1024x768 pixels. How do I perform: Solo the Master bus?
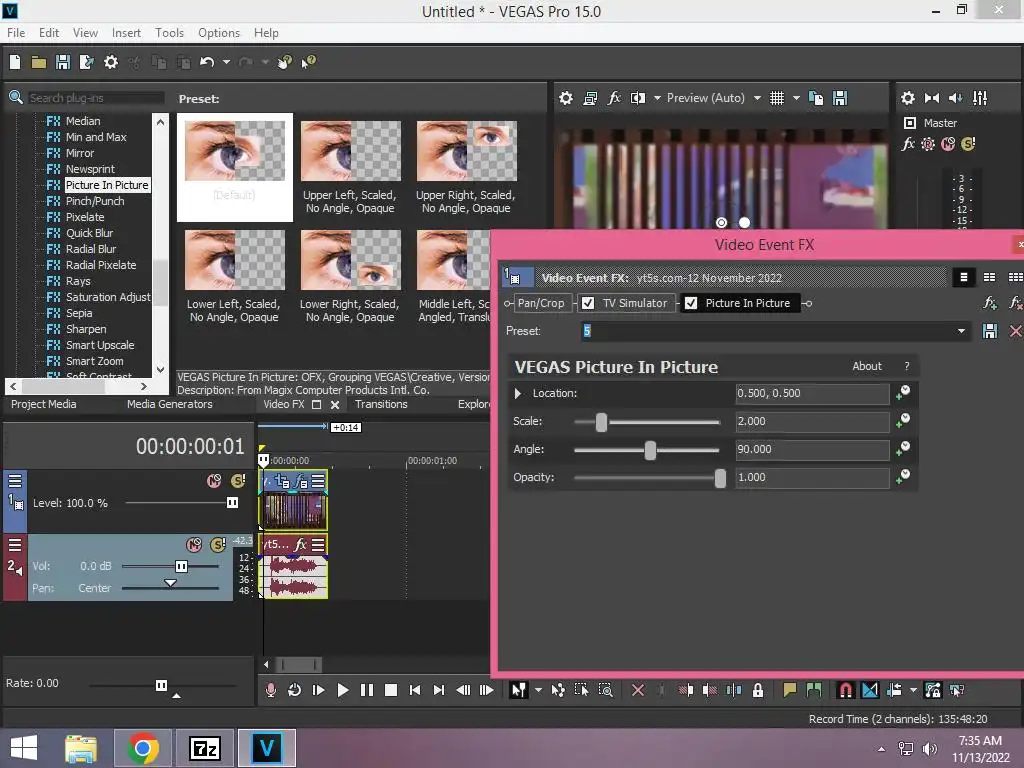[x=968, y=144]
